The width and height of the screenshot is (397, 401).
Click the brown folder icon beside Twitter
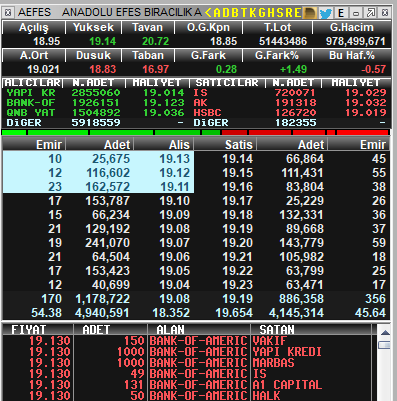point(309,13)
